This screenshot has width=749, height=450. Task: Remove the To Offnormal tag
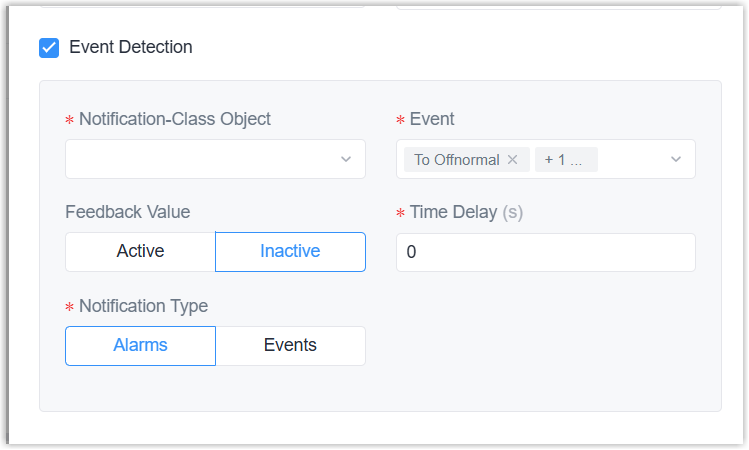[x=512, y=160]
